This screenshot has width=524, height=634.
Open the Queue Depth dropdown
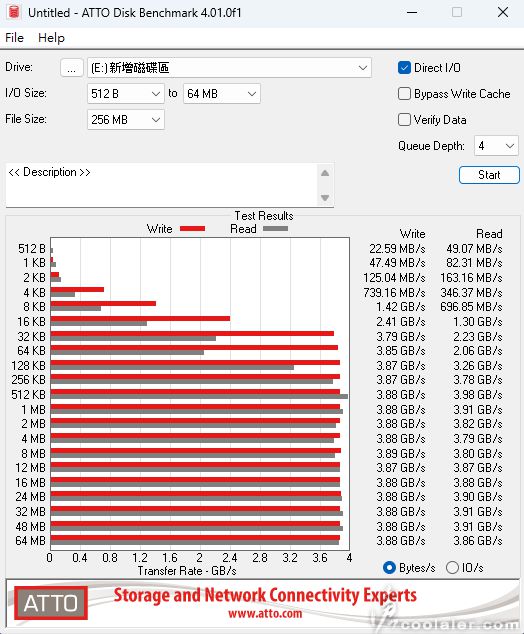pos(496,146)
